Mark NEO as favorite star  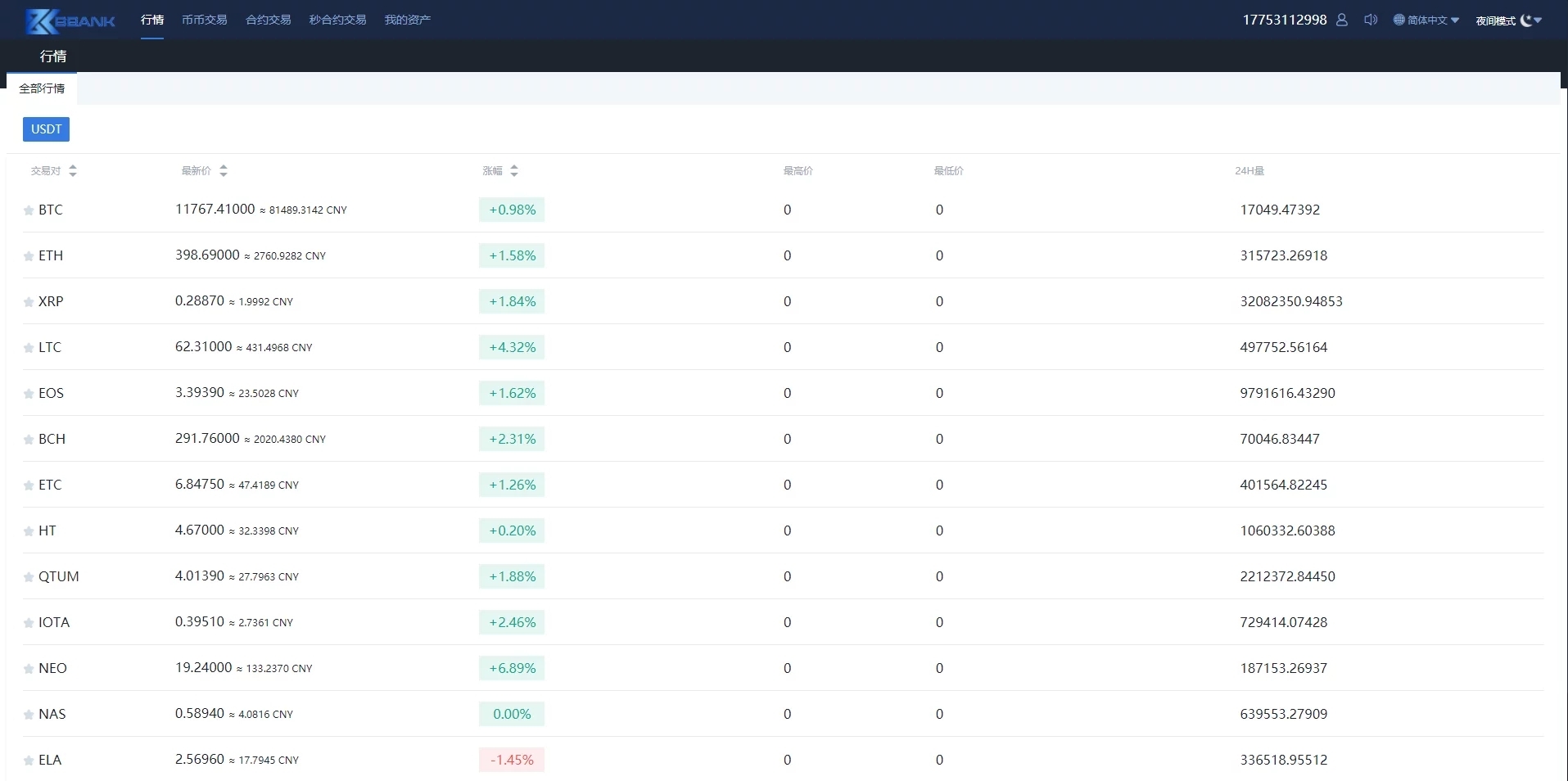click(x=29, y=669)
